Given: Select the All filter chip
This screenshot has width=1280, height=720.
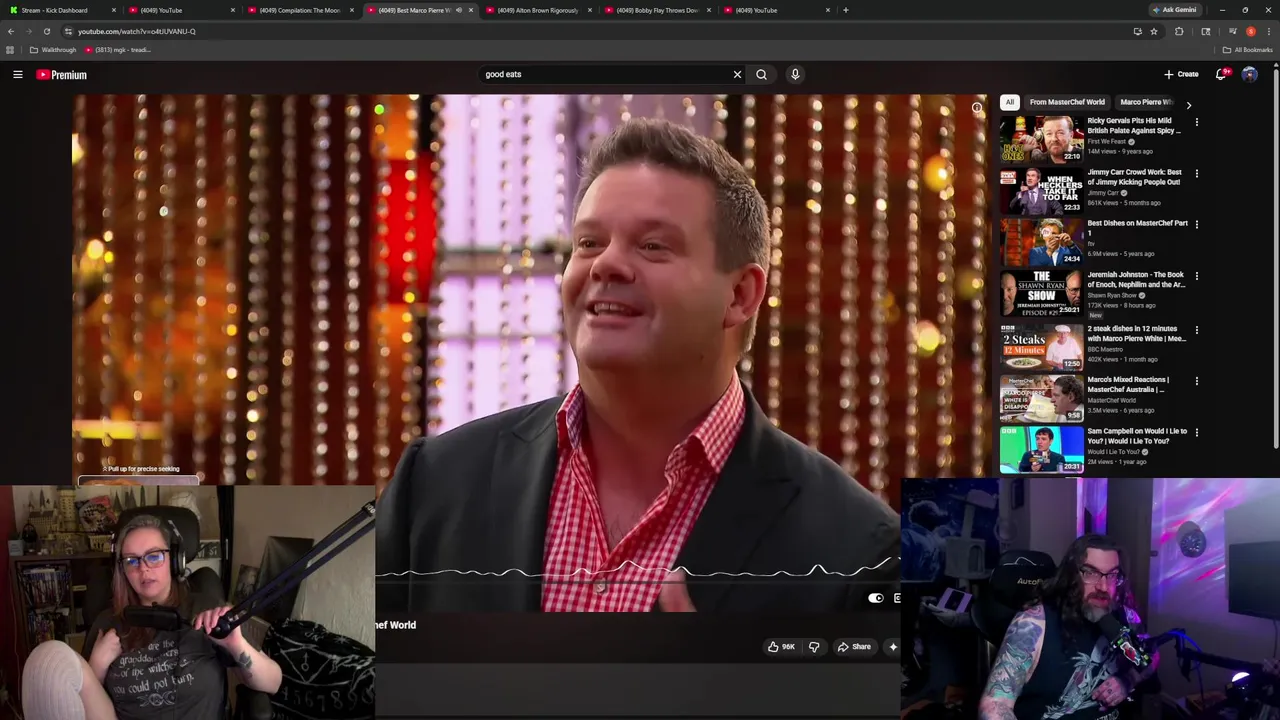Looking at the screenshot, I should (x=1010, y=102).
